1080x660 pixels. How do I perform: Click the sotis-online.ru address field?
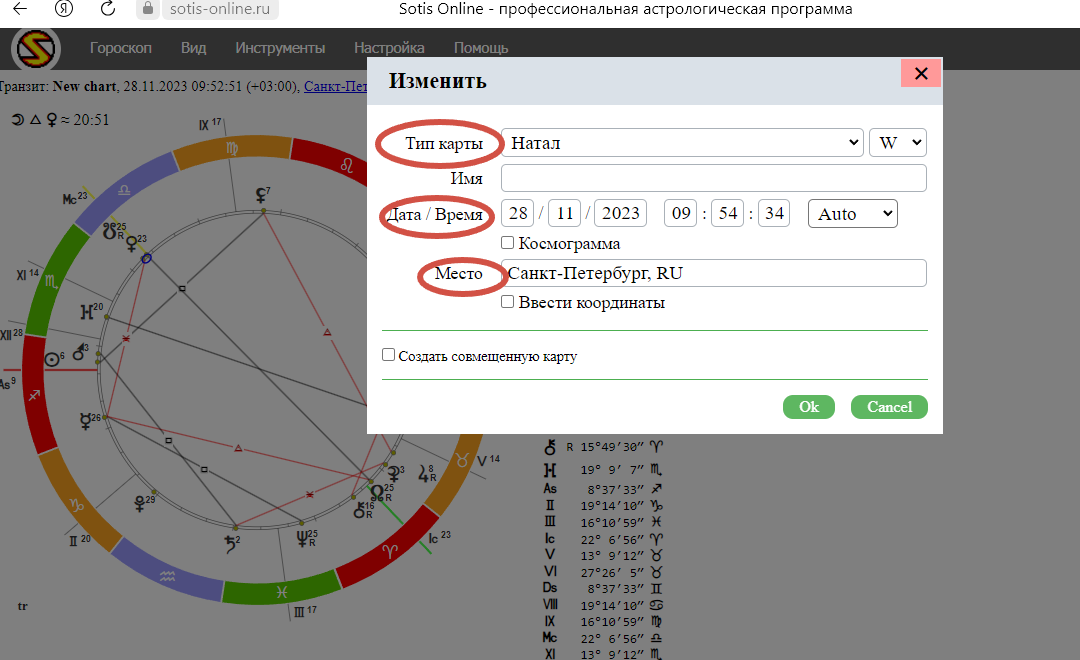pos(220,9)
